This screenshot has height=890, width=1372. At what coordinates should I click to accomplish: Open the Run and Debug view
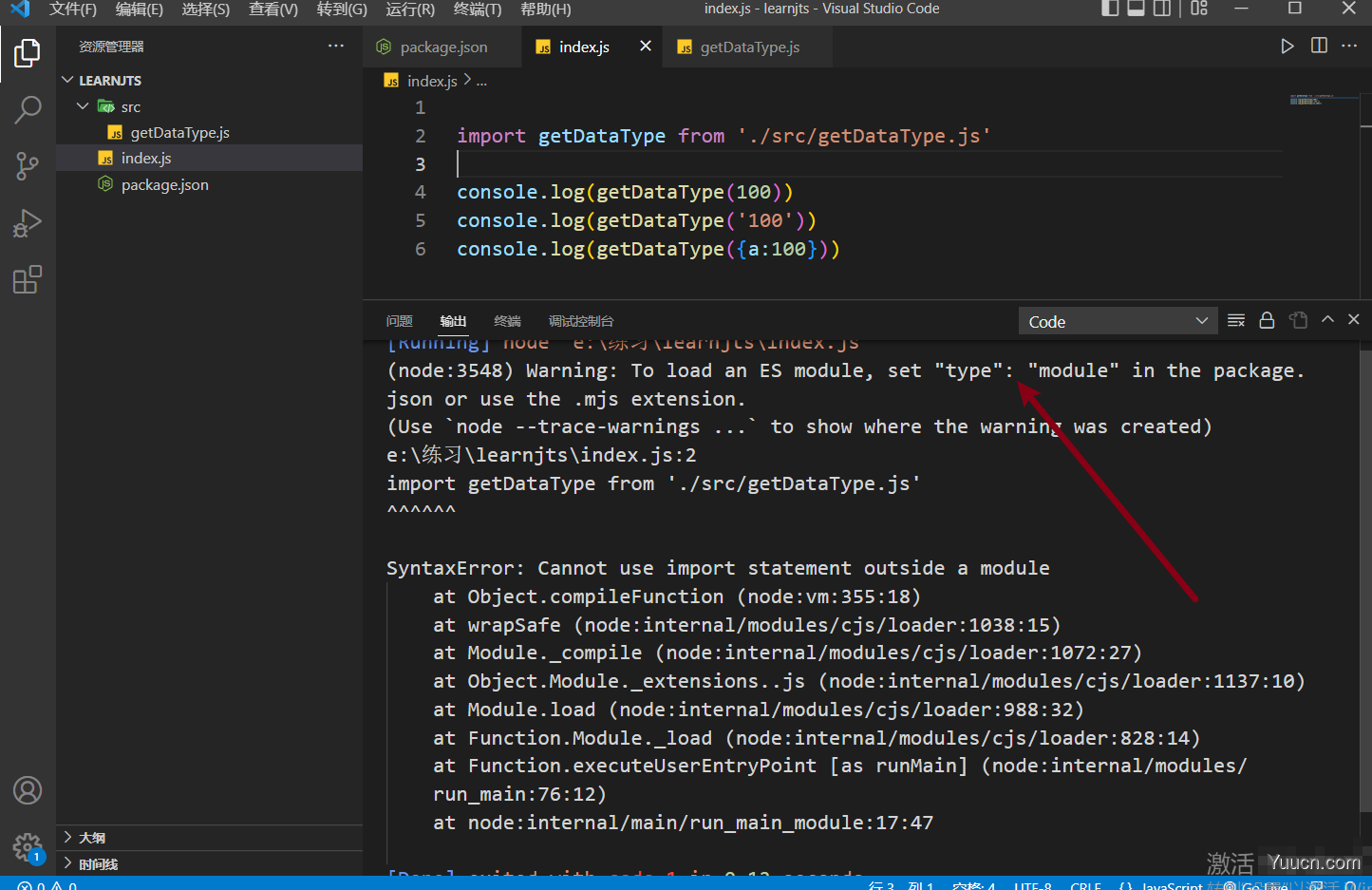click(28, 224)
